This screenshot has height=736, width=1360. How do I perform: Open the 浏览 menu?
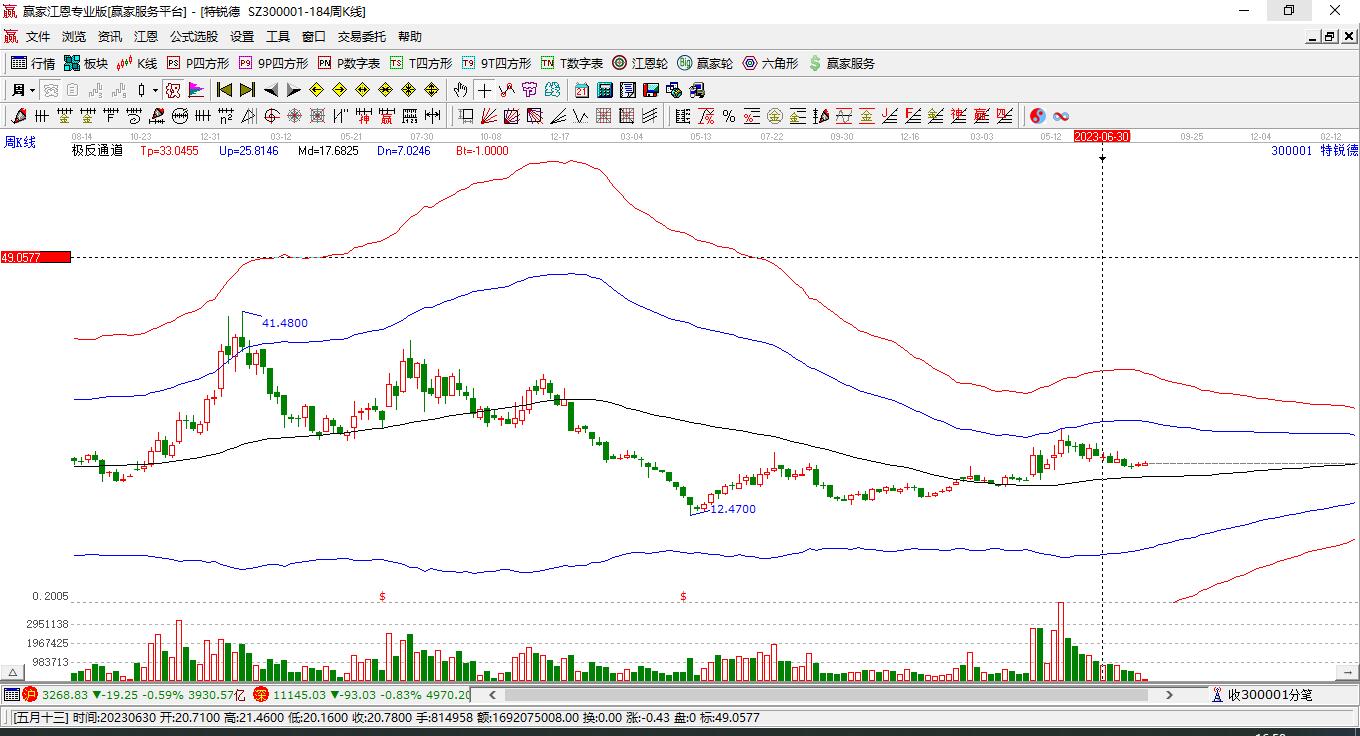[74, 37]
